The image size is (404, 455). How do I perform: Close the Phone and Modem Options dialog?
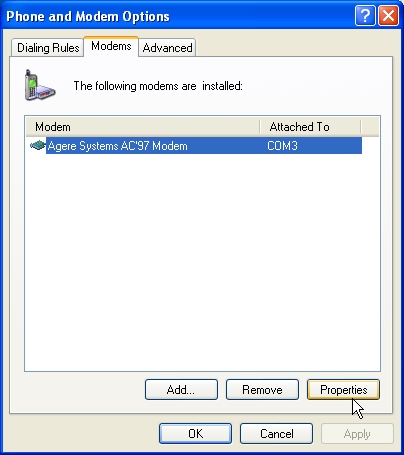tap(388, 15)
